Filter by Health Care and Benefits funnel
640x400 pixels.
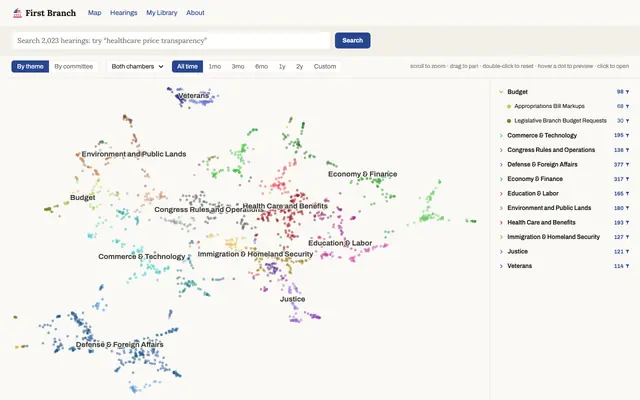[x=627, y=222]
